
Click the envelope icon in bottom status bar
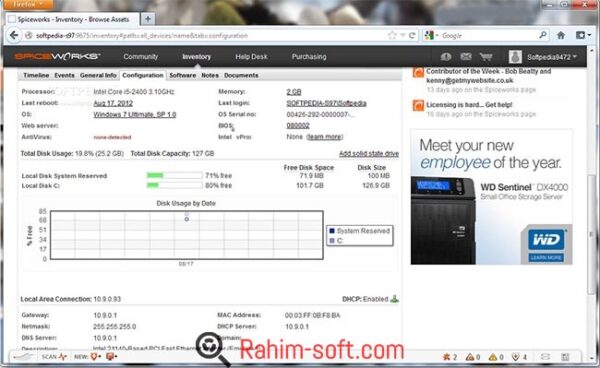tap(545, 357)
